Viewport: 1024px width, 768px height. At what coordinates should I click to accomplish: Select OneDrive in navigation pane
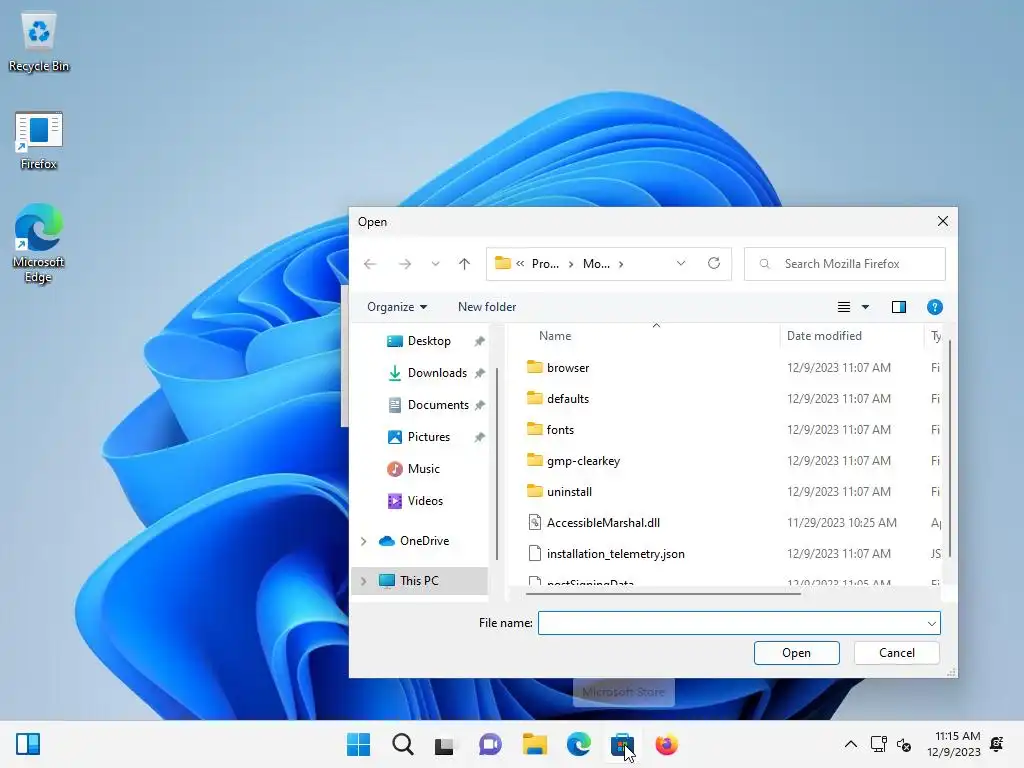(424, 541)
